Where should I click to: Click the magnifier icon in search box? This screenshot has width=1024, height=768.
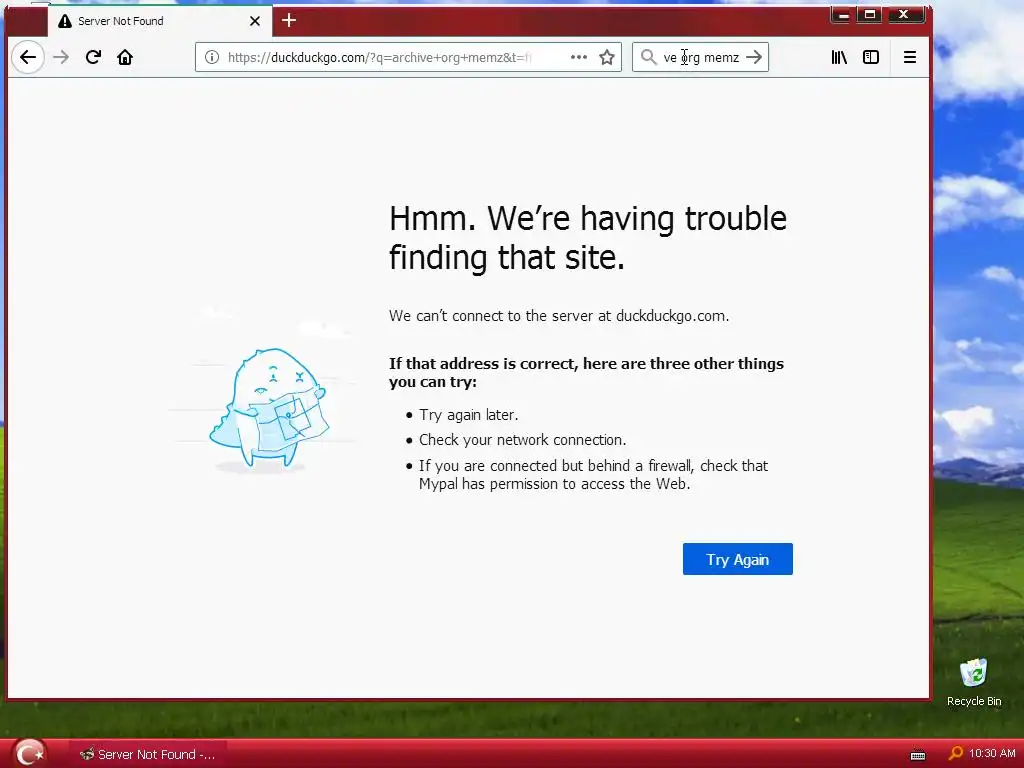pyautogui.click(x=648, y=57)
